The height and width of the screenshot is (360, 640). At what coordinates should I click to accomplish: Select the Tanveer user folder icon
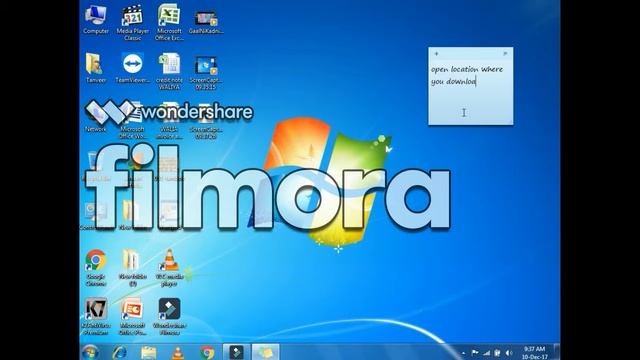[x=96, y=68]
